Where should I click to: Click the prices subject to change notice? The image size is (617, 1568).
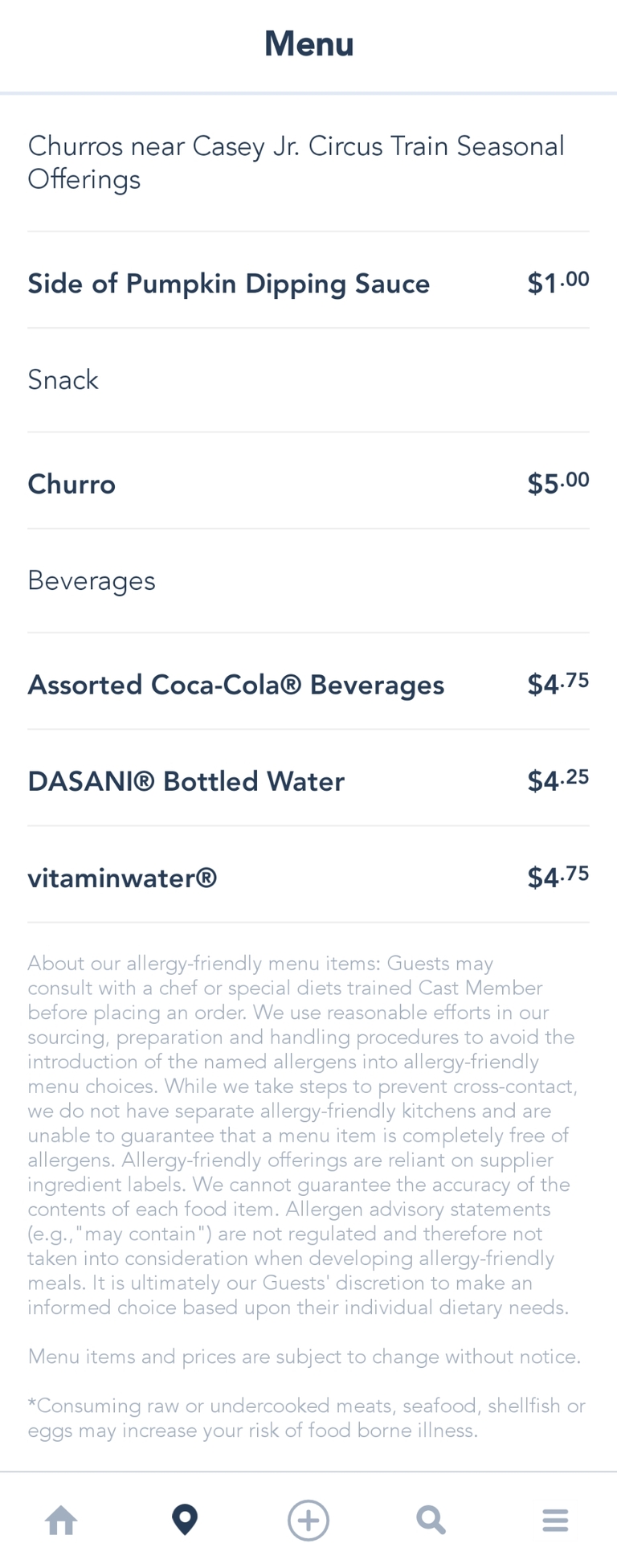[304, 1357]
